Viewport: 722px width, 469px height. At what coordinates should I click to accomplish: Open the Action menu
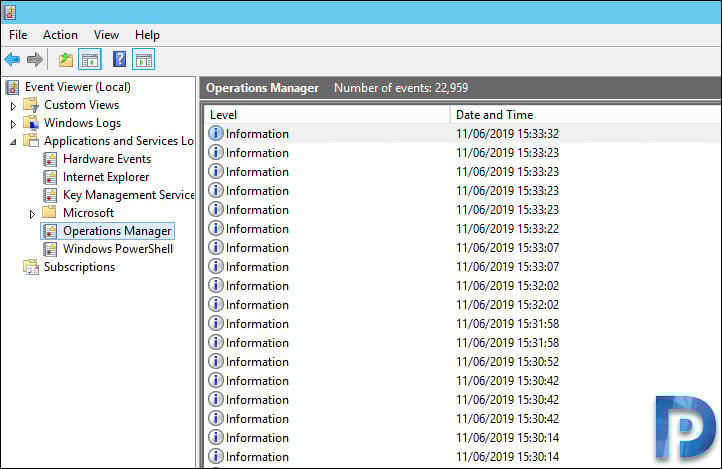click(60, 35)
